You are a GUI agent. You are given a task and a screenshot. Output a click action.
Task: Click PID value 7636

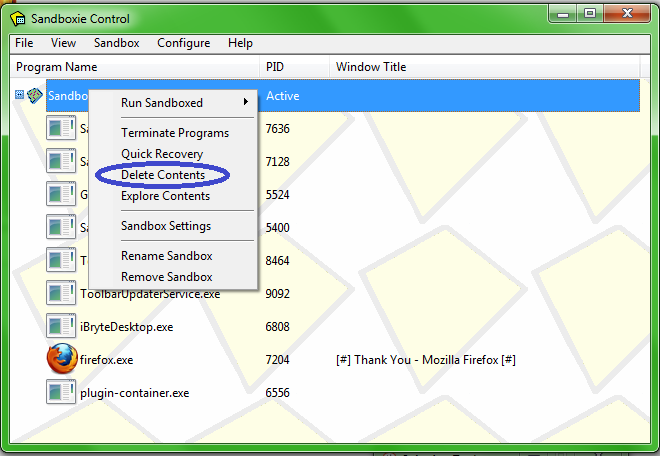tap(277, 128)
